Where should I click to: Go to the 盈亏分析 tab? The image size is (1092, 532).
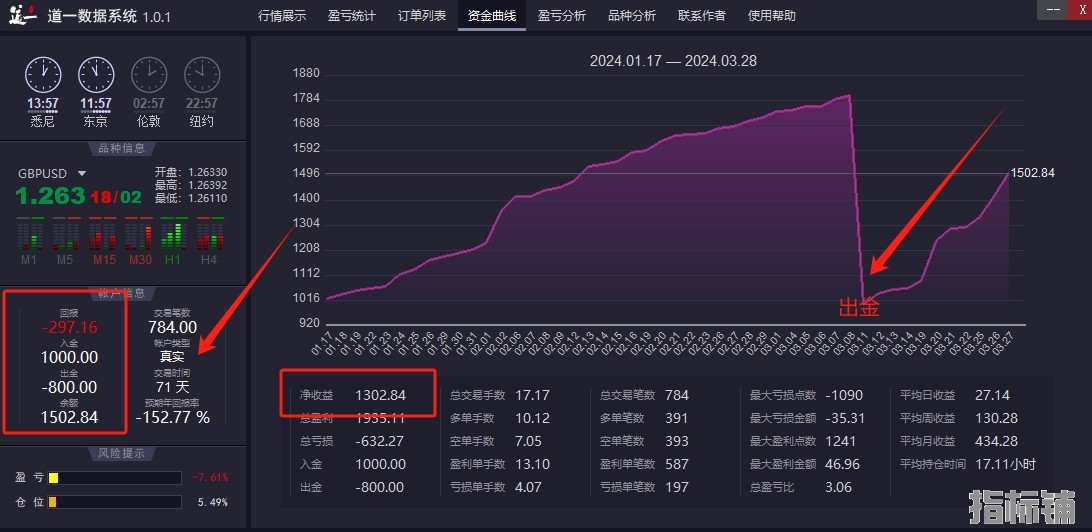562,15
